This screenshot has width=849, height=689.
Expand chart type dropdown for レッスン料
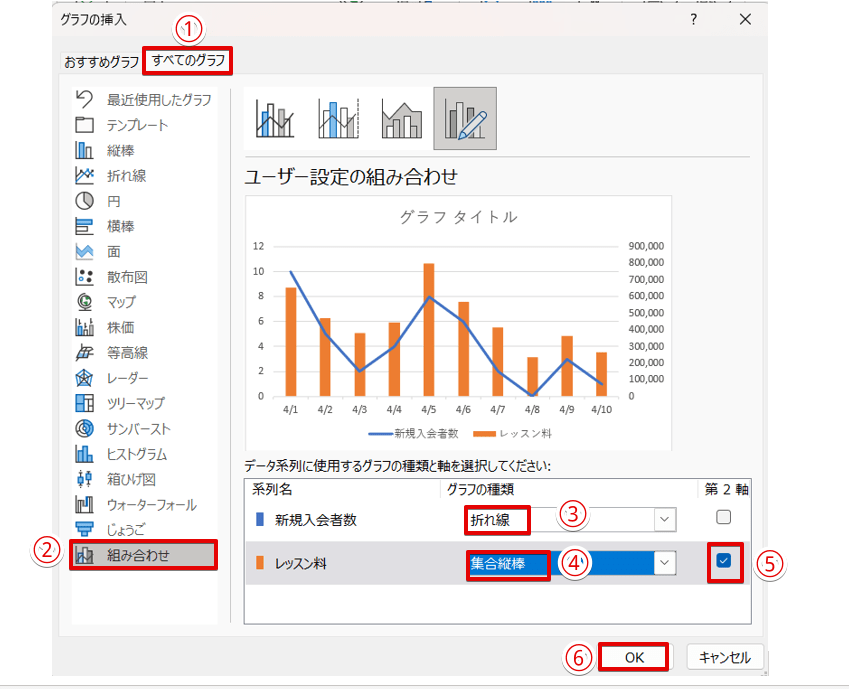pyautogui.click(x=664, y=563)
